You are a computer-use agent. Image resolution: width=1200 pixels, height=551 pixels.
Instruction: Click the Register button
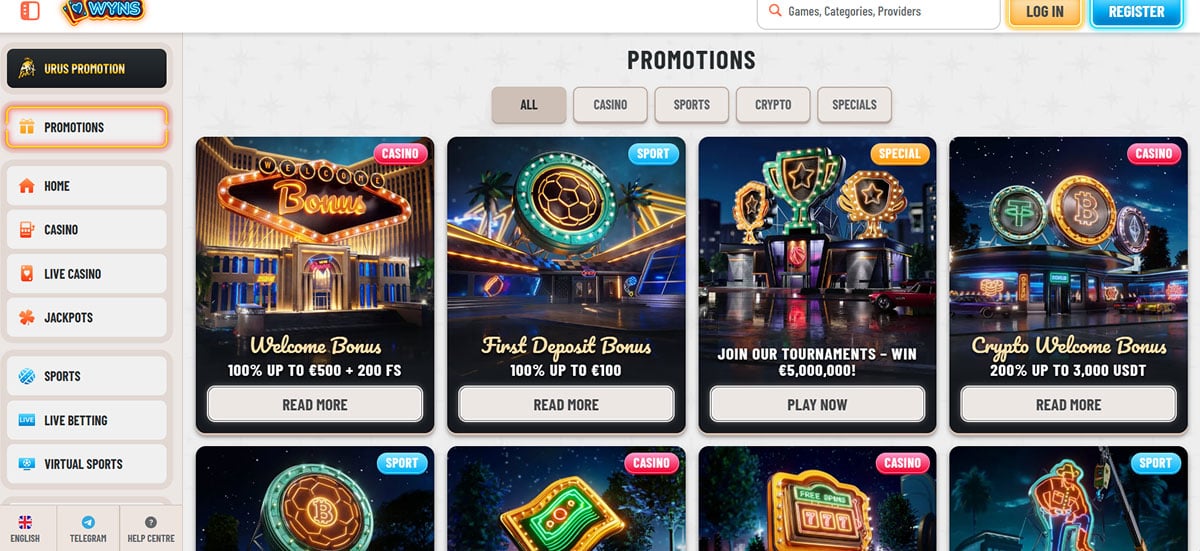point(1137,12)
